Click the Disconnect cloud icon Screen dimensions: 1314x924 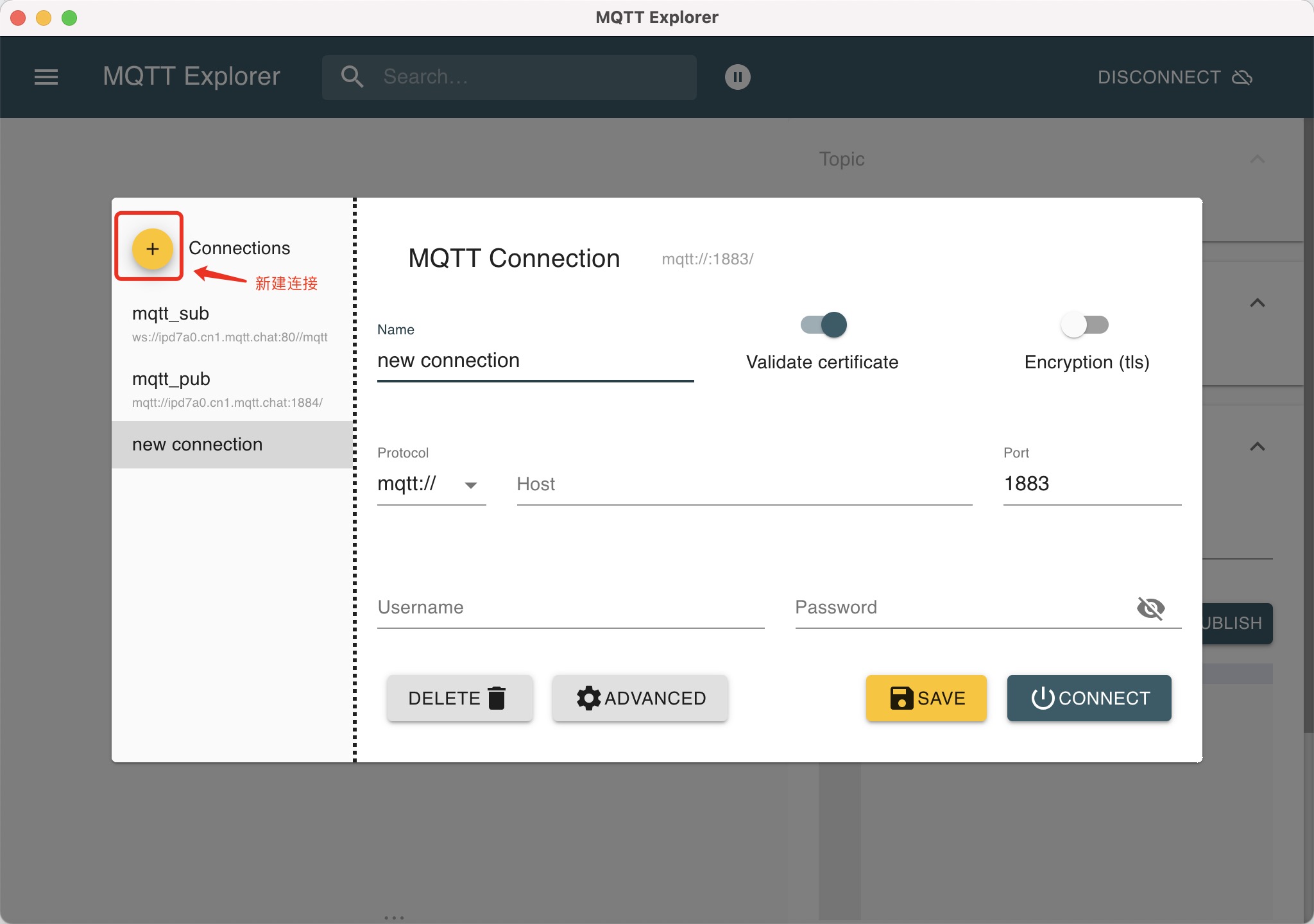[x=1242, y=78]
